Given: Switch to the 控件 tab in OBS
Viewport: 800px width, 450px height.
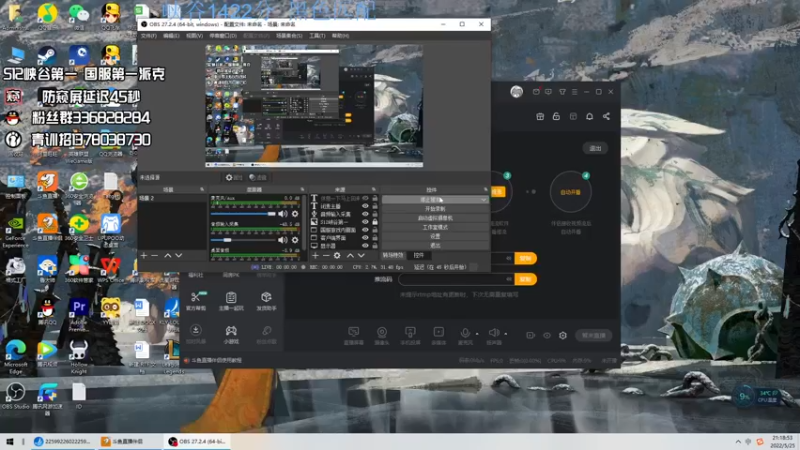Looking at the screenshot, I should pos(419,255).
